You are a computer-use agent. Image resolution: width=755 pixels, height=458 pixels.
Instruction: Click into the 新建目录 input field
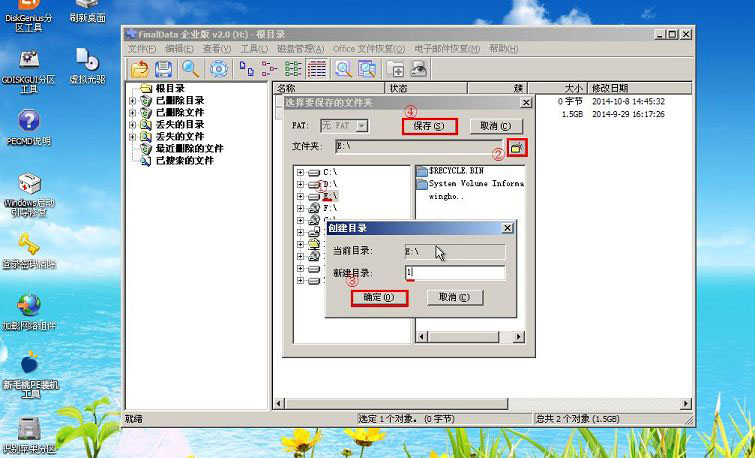coord(455,273)
